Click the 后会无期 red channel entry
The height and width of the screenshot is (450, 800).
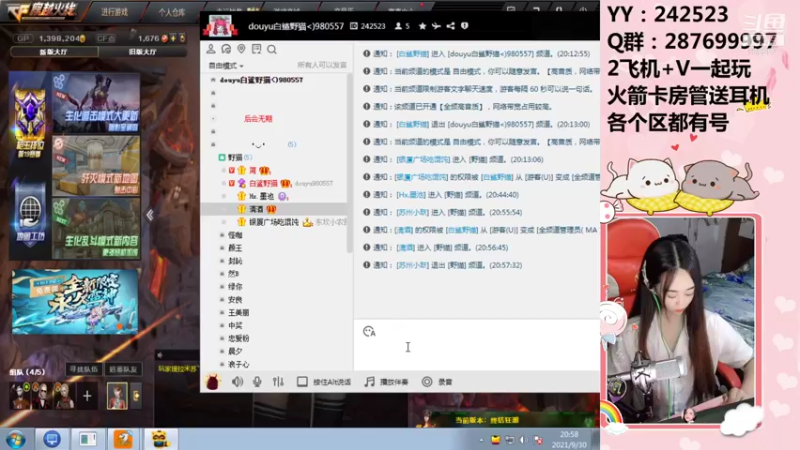[258, 119]
